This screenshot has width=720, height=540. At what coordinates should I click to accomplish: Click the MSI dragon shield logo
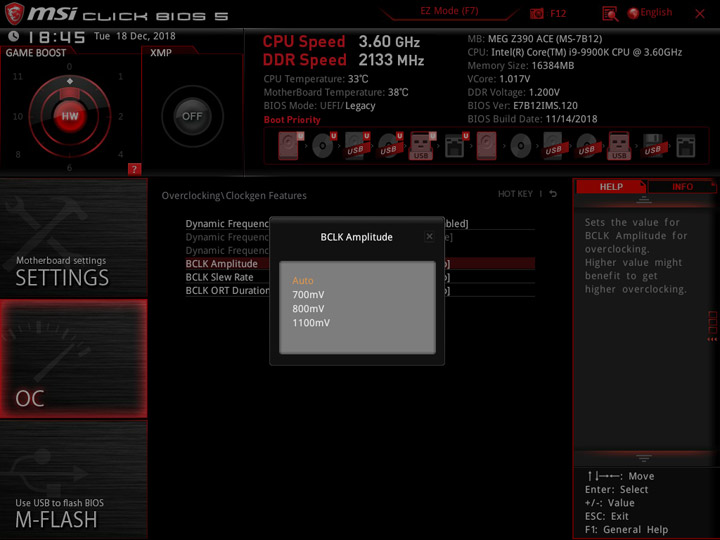click(x=14, y=13)
